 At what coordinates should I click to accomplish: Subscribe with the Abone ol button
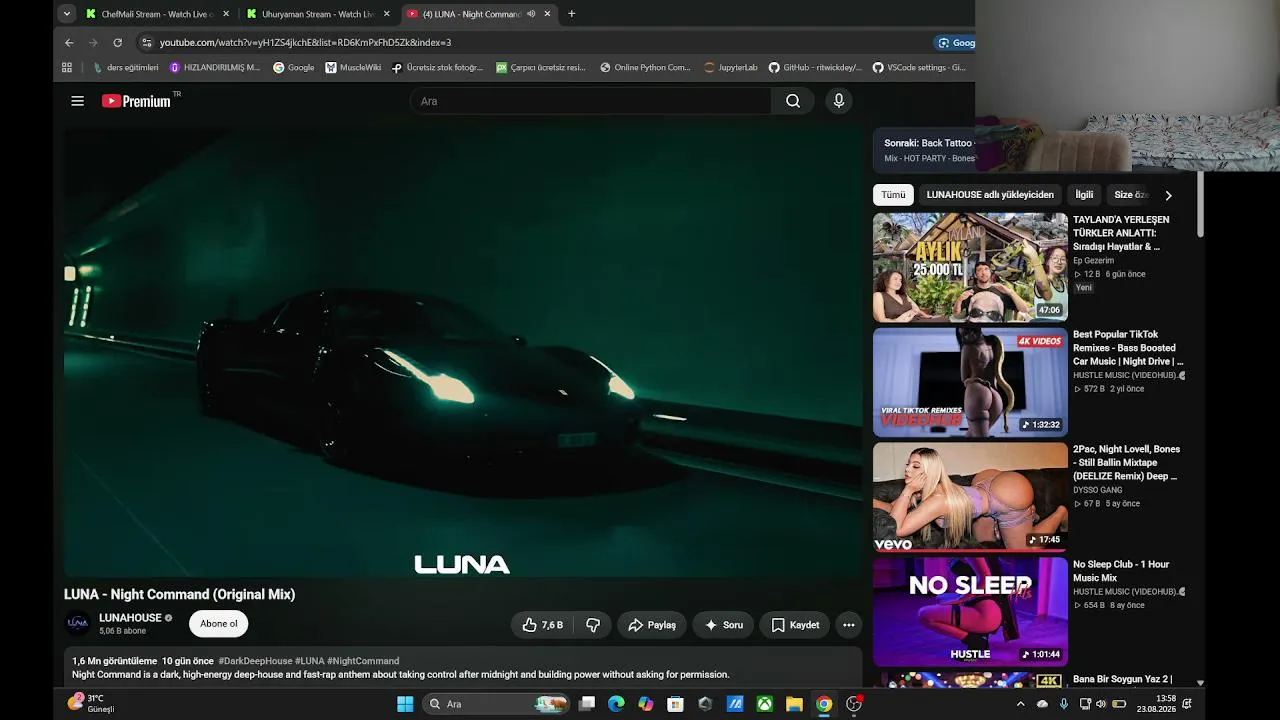[x=219, y=624]
